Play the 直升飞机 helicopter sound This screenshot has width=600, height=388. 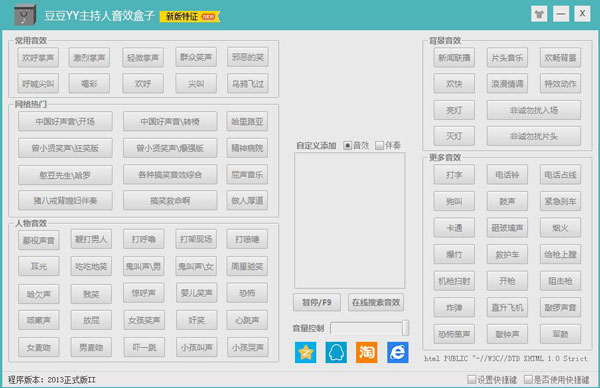click(x=507, y=307)
